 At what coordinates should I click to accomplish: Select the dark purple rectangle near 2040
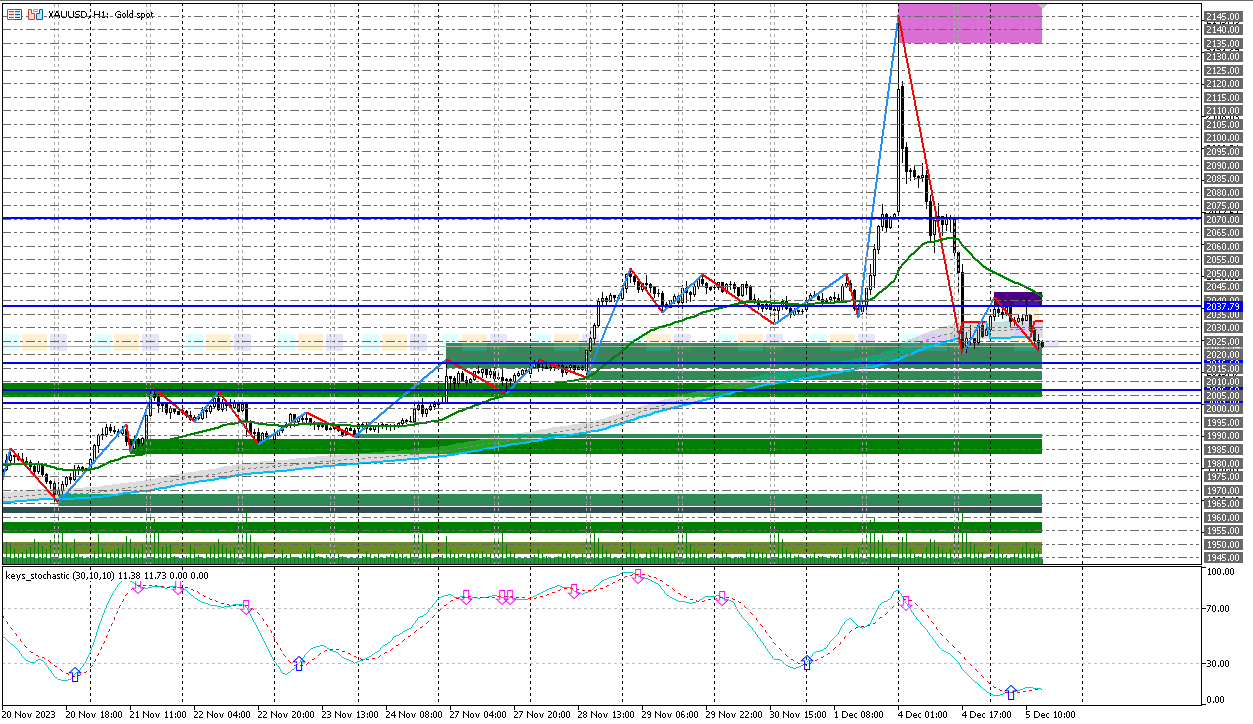[1018, 299]
